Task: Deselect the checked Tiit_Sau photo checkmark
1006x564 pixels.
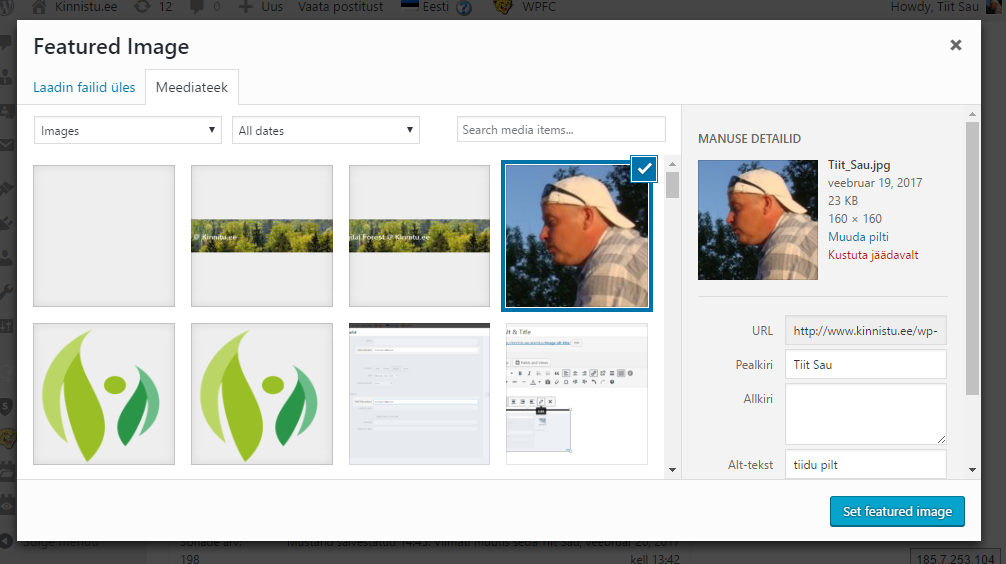Action: 644,169
